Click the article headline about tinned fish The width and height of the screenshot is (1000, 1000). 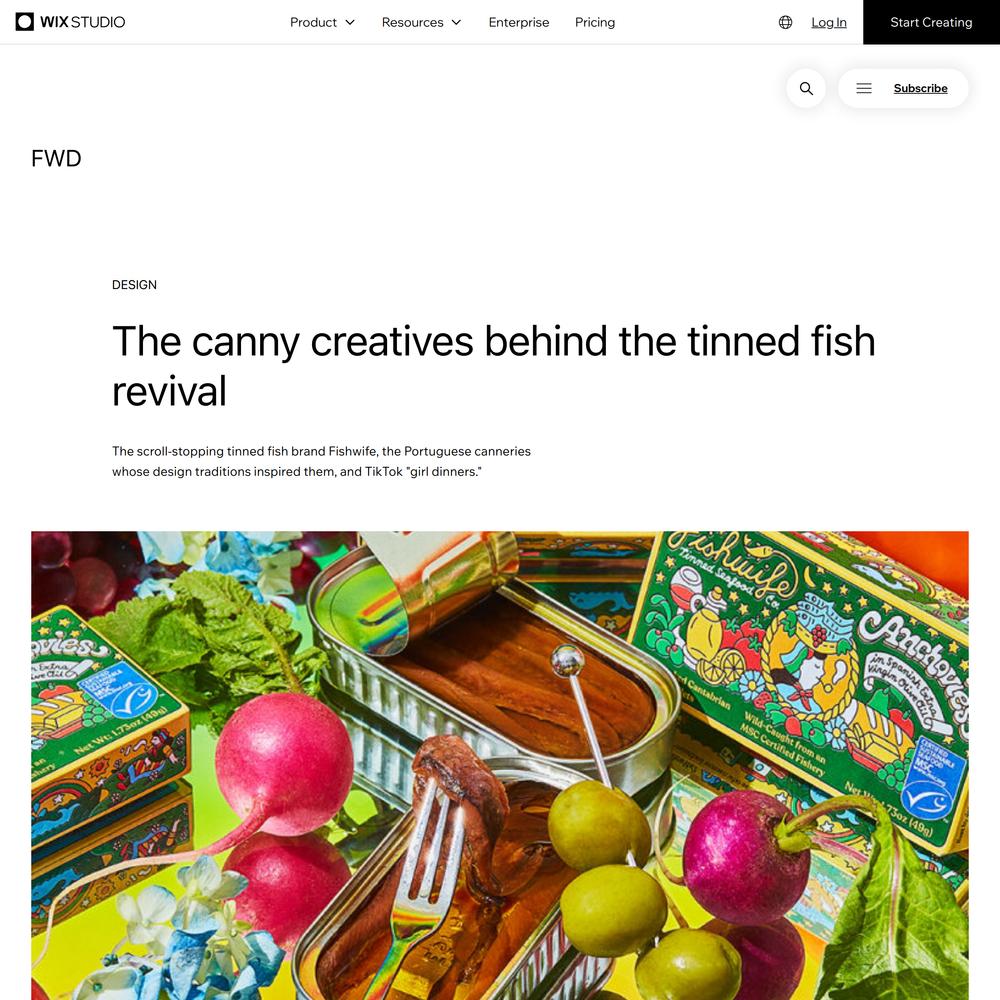pyautogui.click(x=493, y=365)
